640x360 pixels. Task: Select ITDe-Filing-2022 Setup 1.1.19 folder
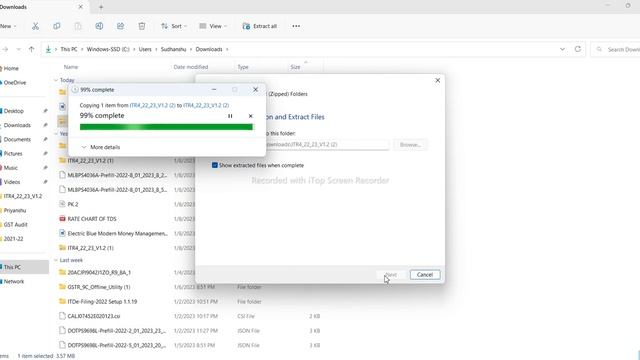102,302
